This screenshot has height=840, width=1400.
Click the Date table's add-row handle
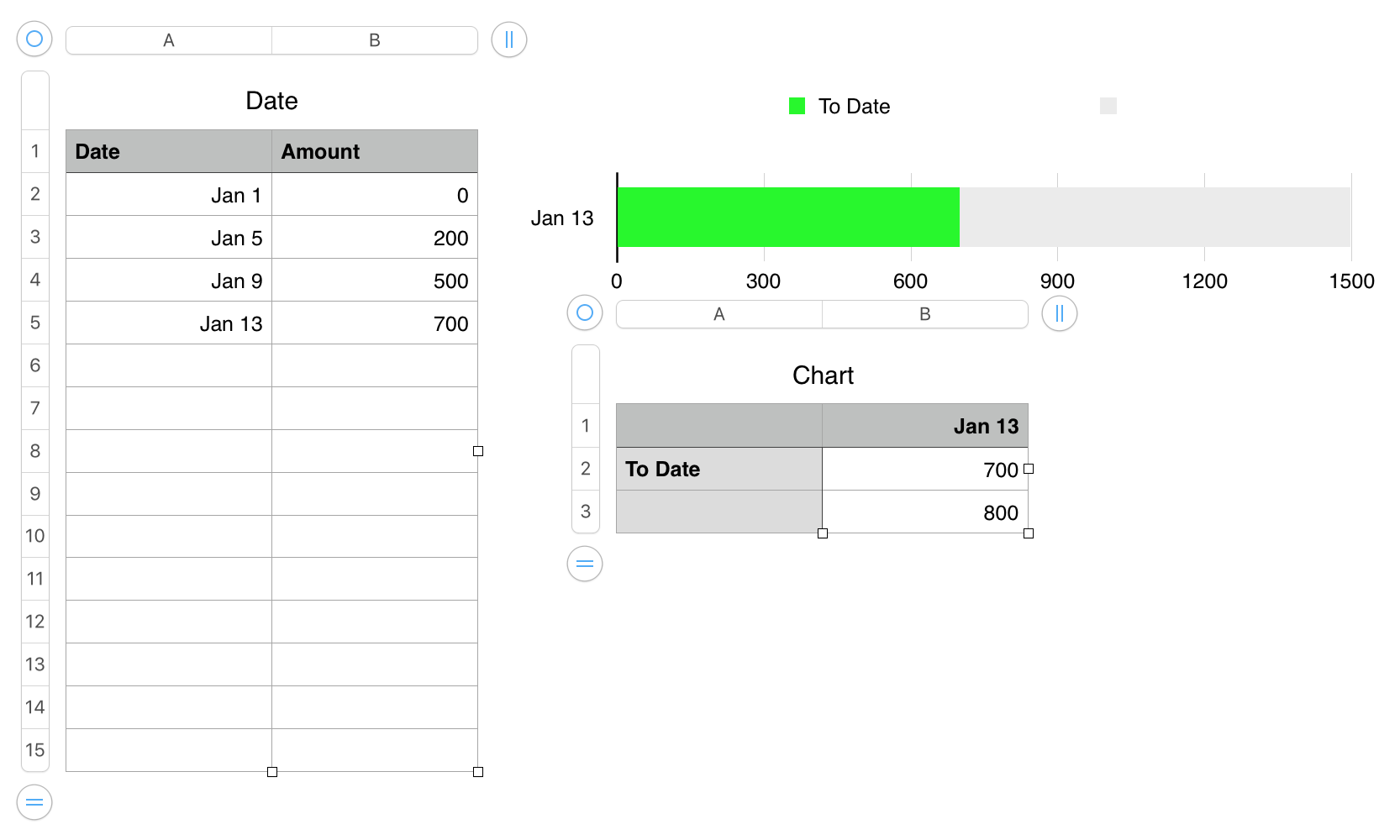[x=34, y=802]
